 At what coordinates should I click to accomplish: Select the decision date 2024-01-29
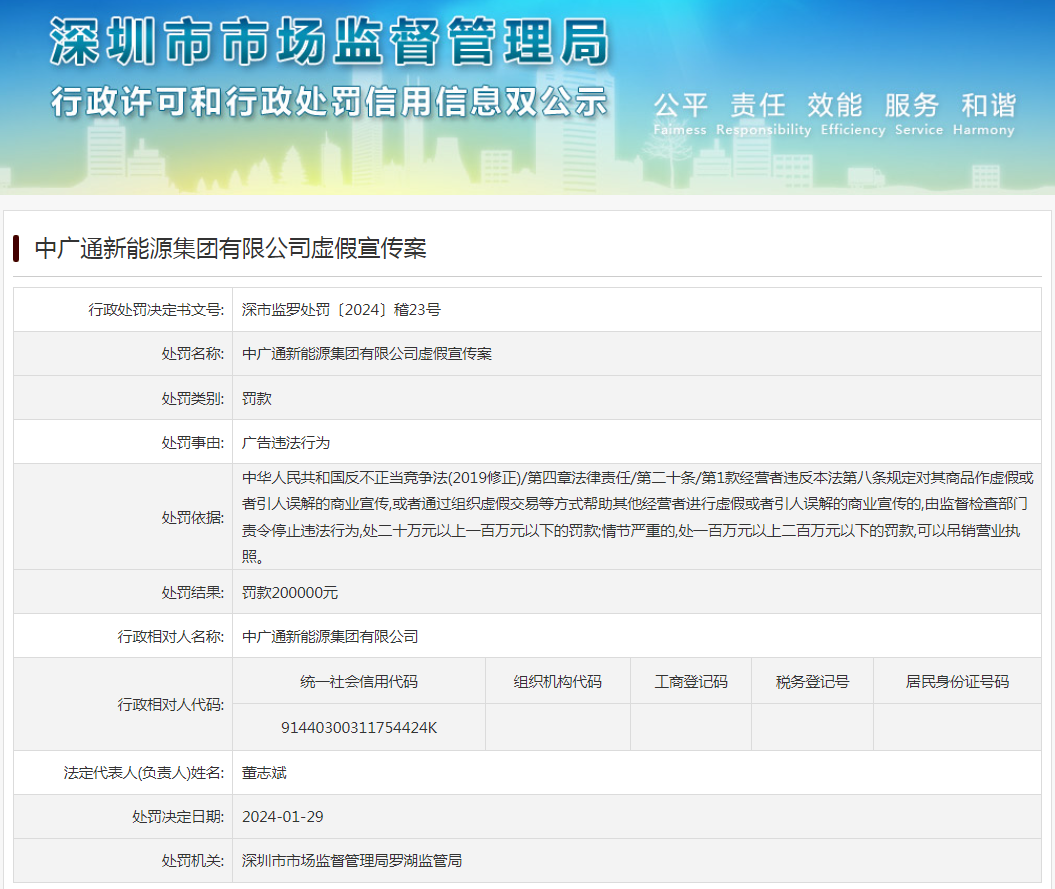pos(283,817)
